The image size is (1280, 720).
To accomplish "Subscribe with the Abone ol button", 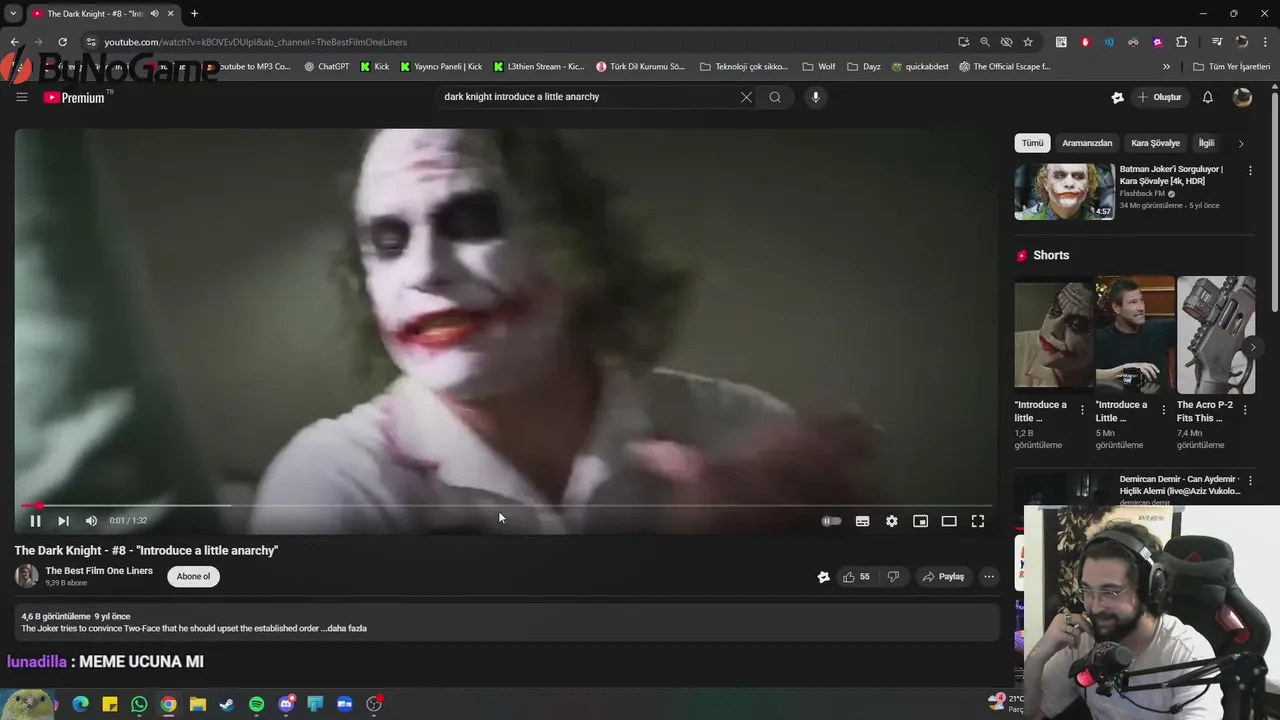I will 194,577.
